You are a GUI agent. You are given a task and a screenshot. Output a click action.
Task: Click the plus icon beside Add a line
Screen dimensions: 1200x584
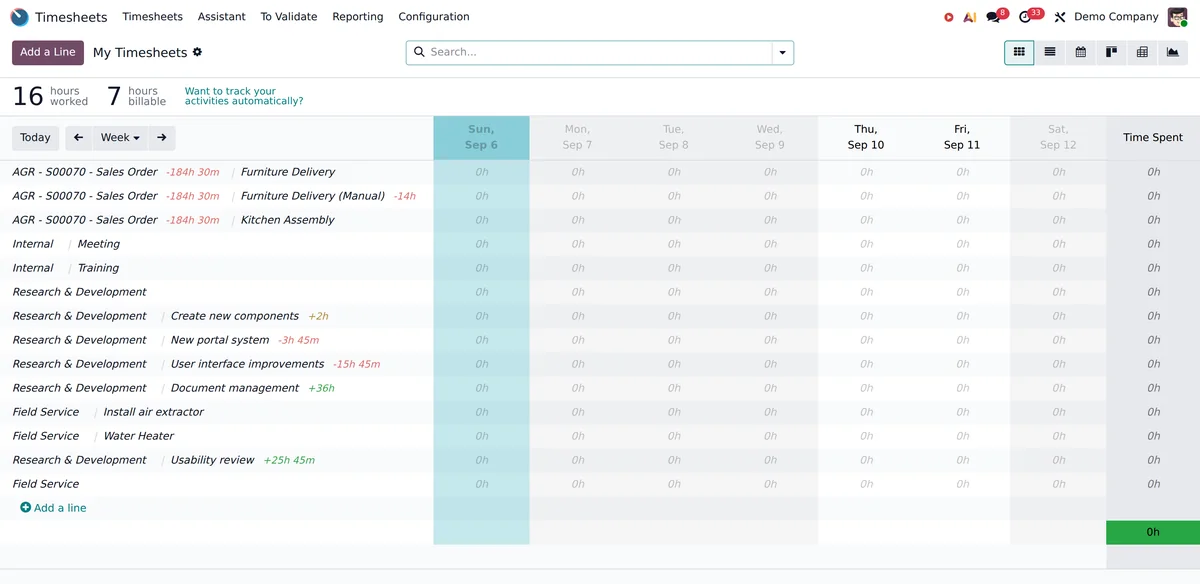25,508
